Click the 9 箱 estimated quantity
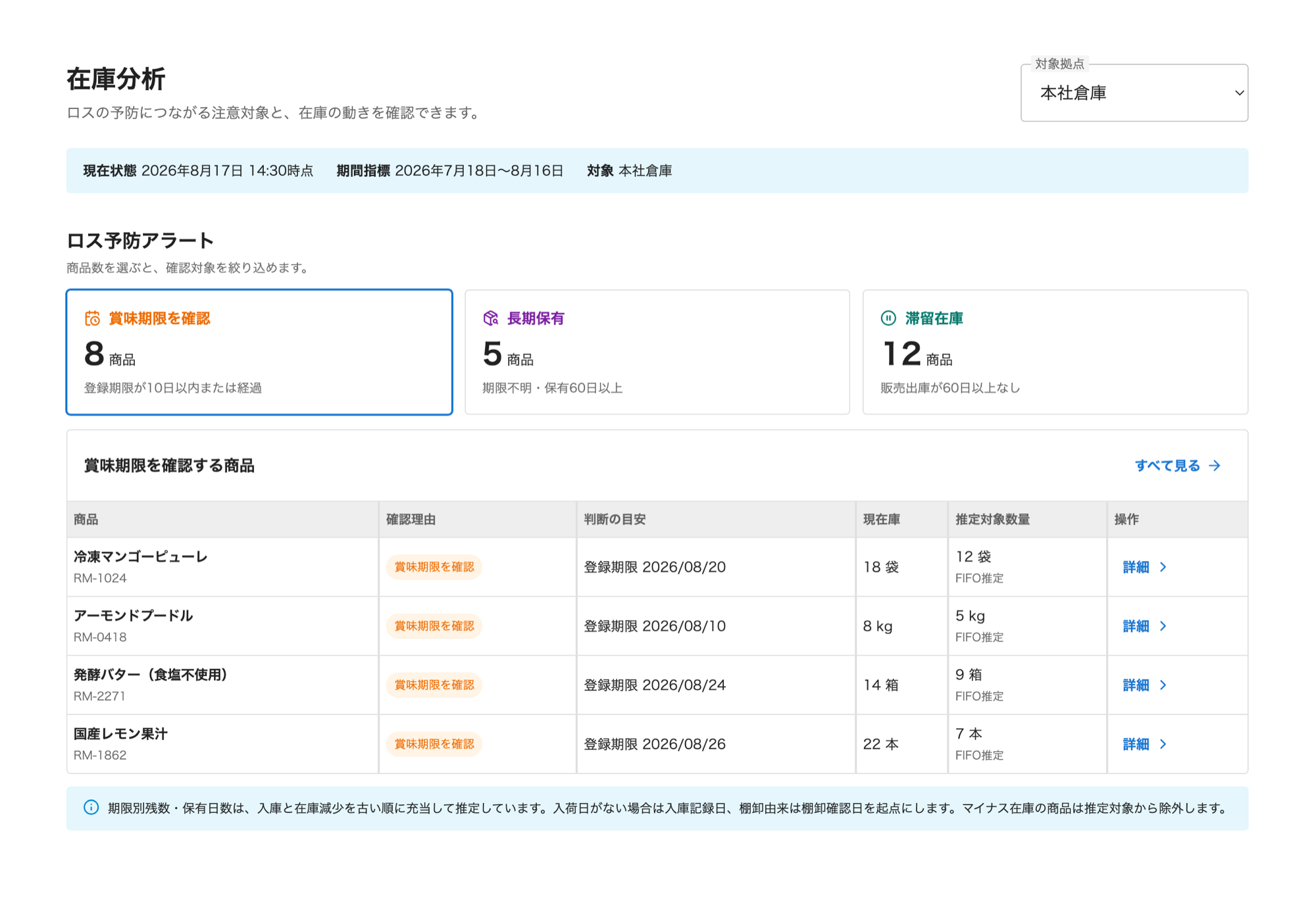Screen dimensions: 1316x901 pos(969,675)
